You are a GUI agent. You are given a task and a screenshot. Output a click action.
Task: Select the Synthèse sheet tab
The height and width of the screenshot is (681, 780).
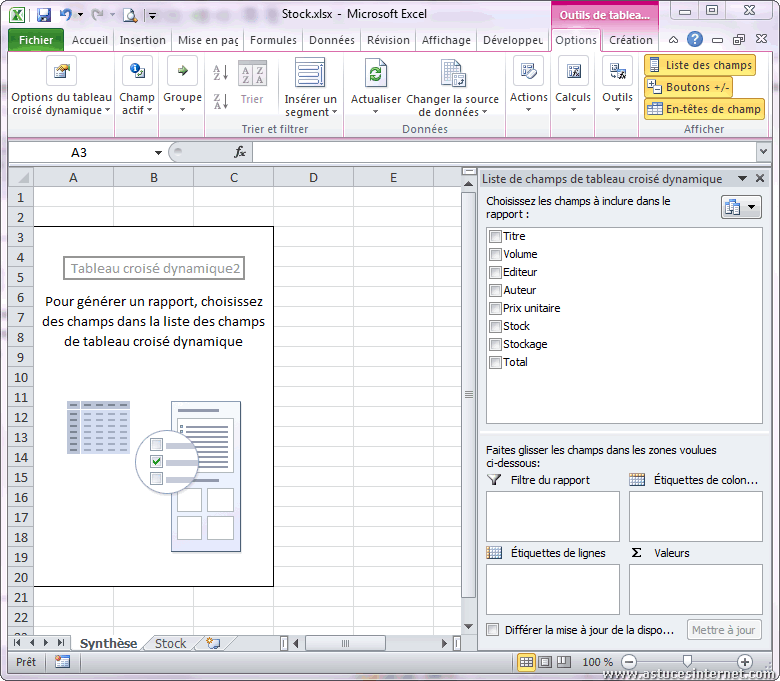point(108,644)
